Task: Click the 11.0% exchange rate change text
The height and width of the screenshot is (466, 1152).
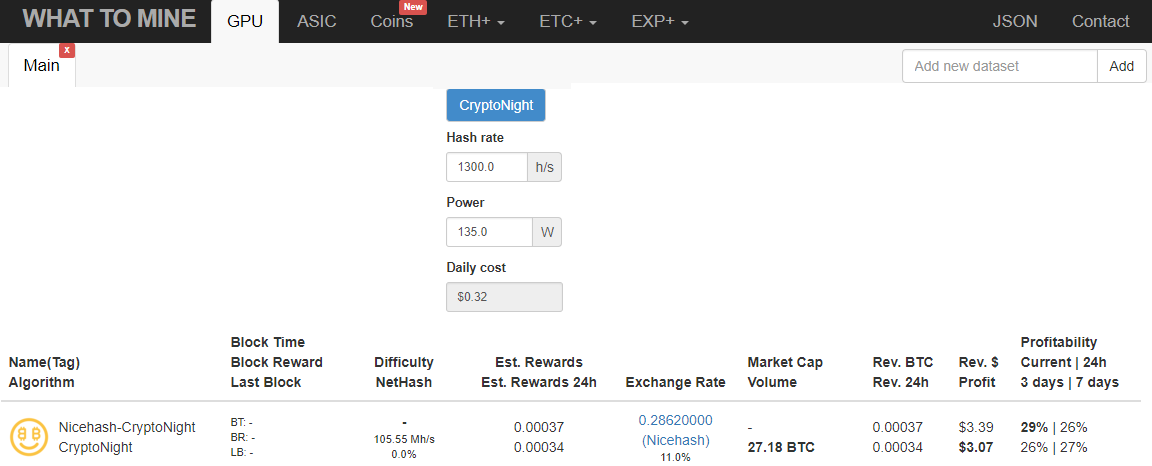Action: coord(676,457)
